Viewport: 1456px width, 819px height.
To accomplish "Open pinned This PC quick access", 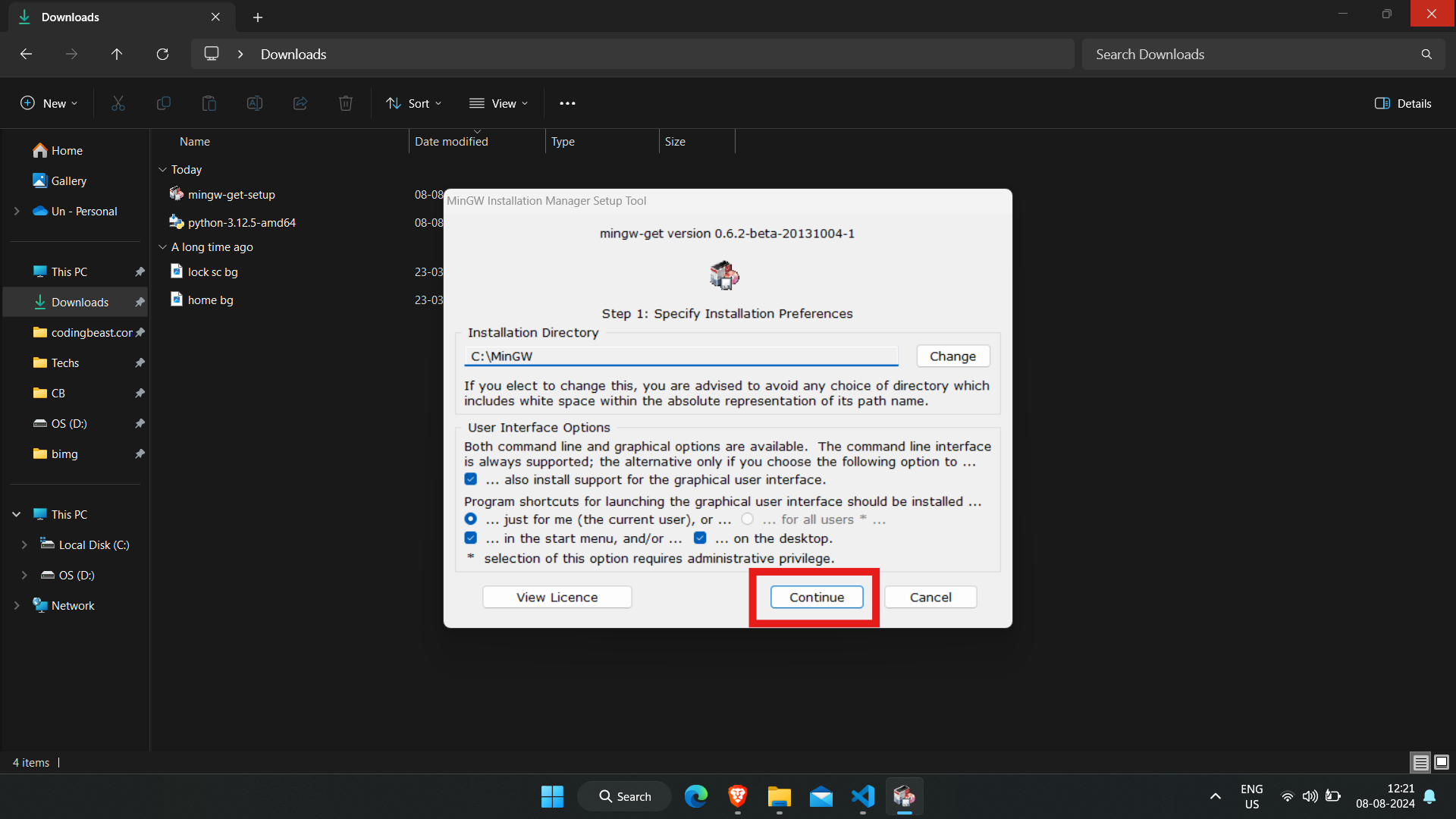I will click(69, 271).
